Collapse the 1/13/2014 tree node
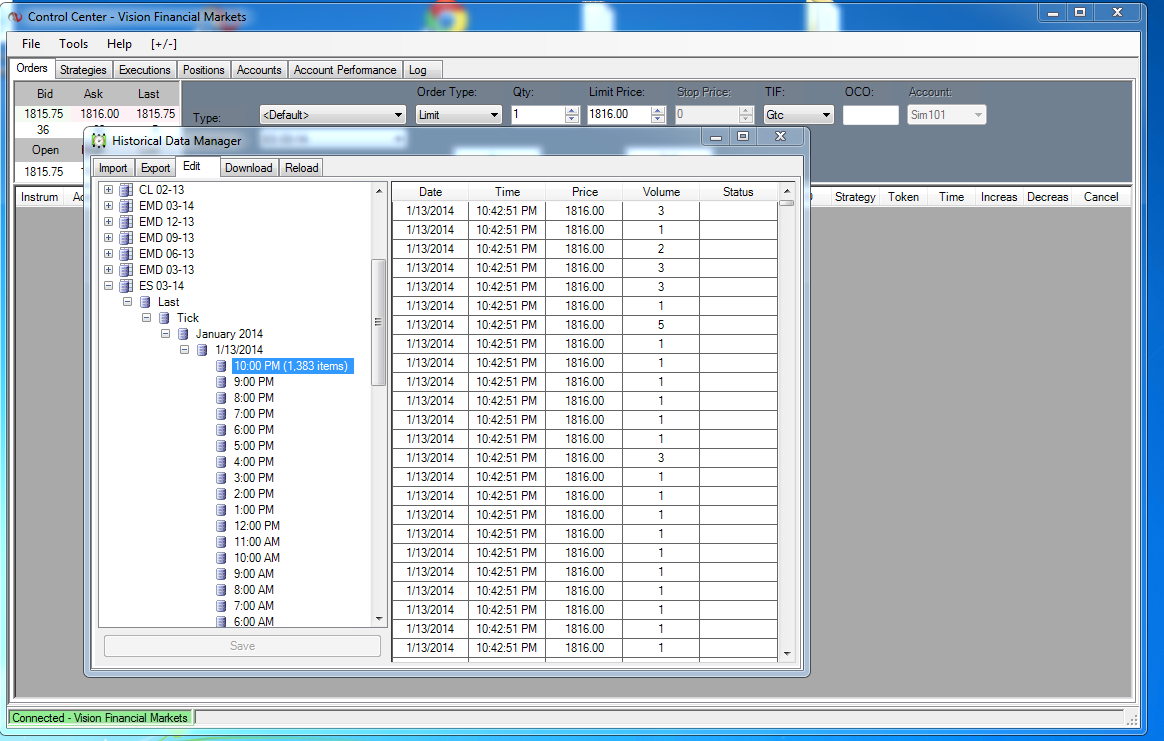 [x=184, y=350]
